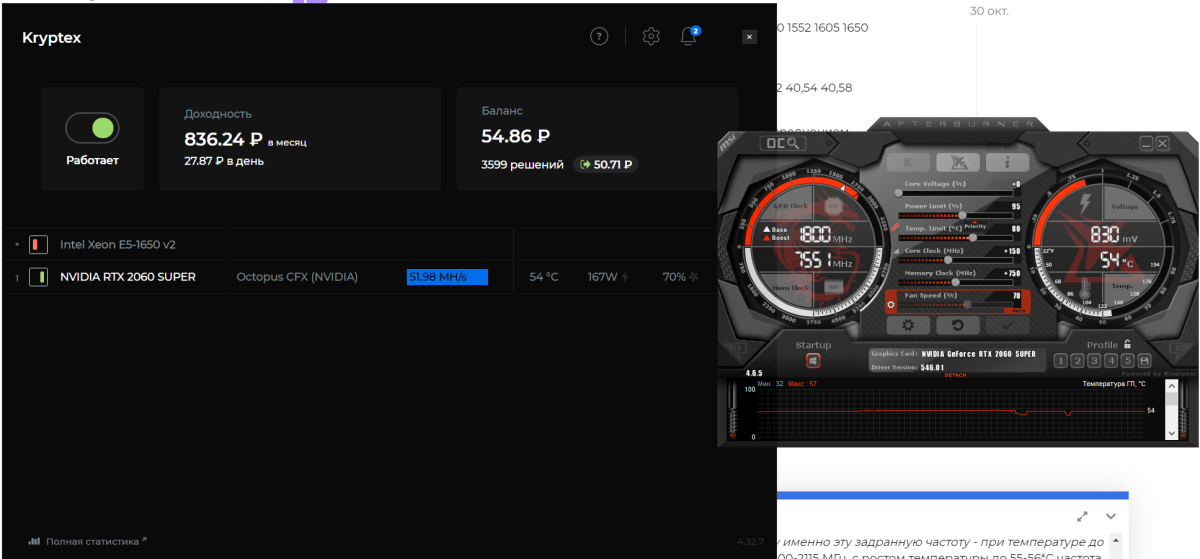Click the Memory Clock value +750 field
The height and width of the screenshot is (559, 1200).
[x=1013, y=273]
